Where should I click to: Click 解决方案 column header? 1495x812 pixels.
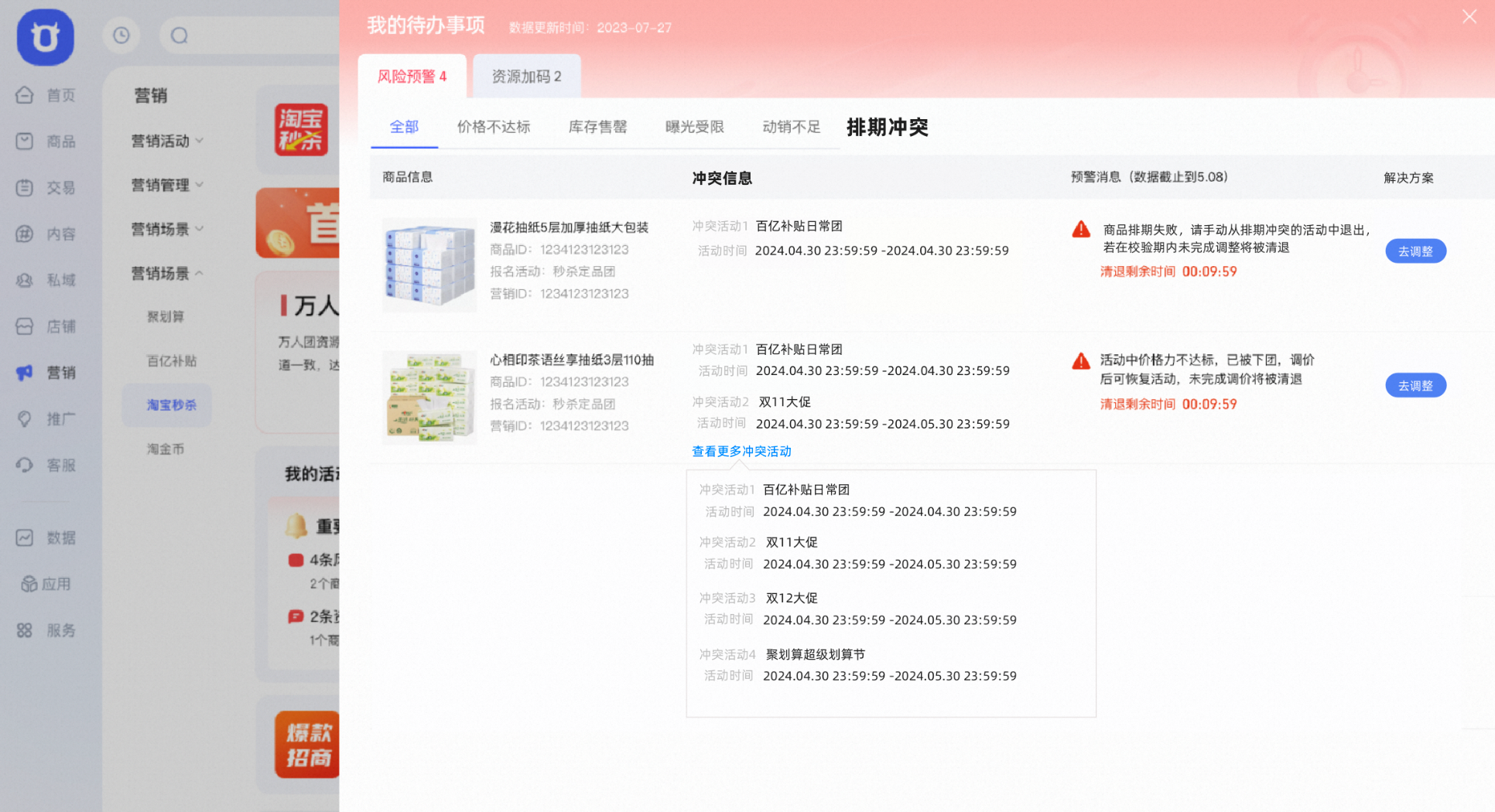coord(1408,178)
